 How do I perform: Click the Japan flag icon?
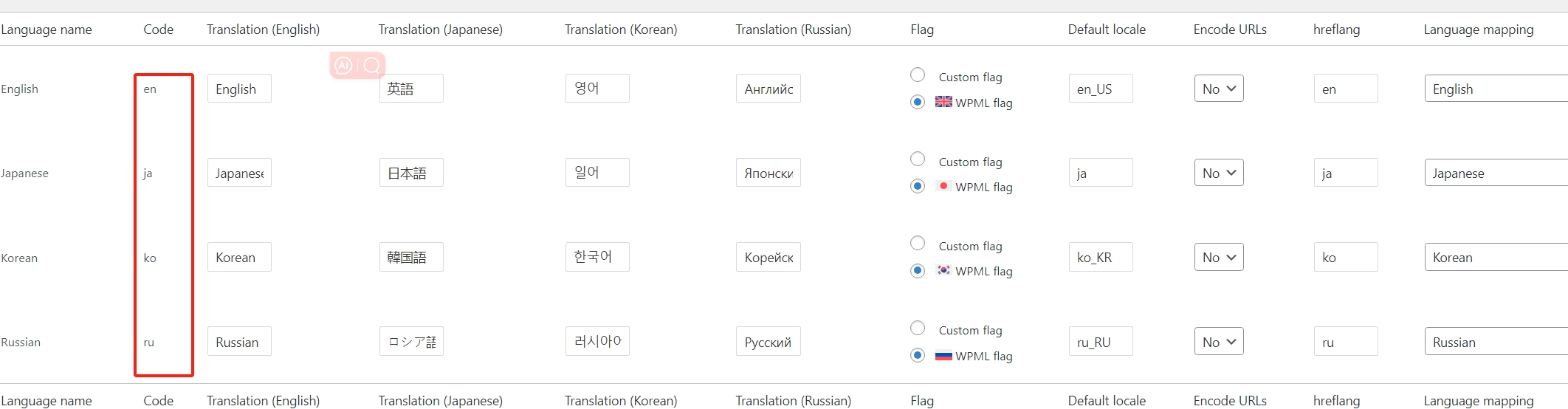pyautogui.click(x=943, y=186)
